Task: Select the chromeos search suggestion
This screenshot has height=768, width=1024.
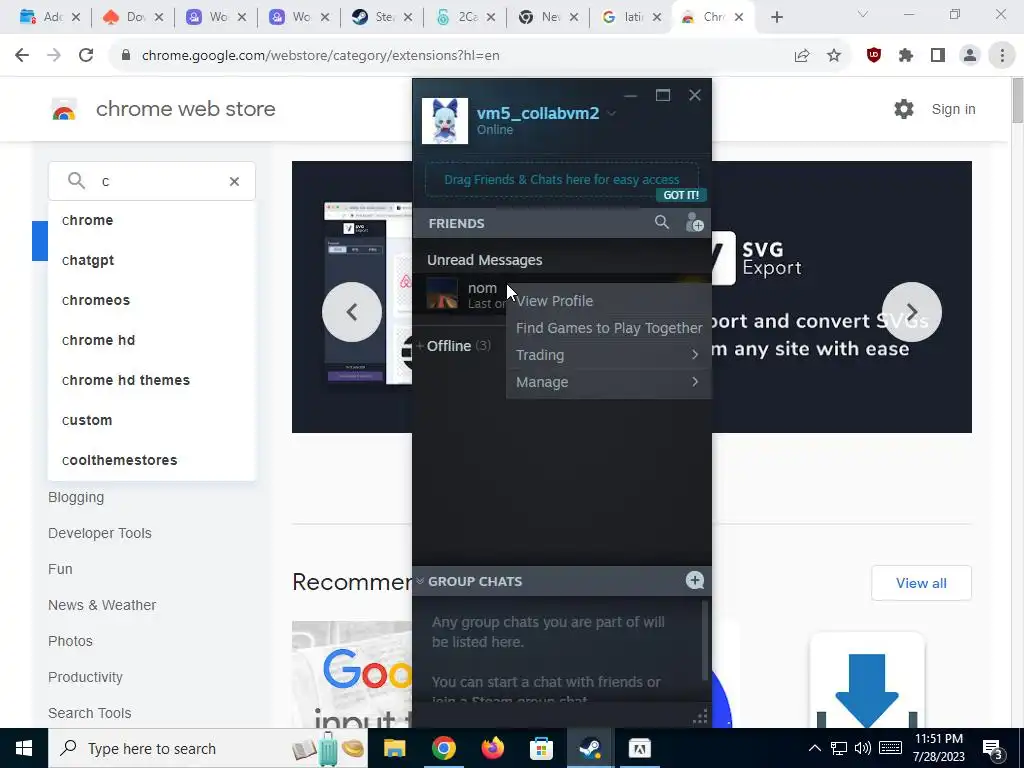Action: (152, 300)
